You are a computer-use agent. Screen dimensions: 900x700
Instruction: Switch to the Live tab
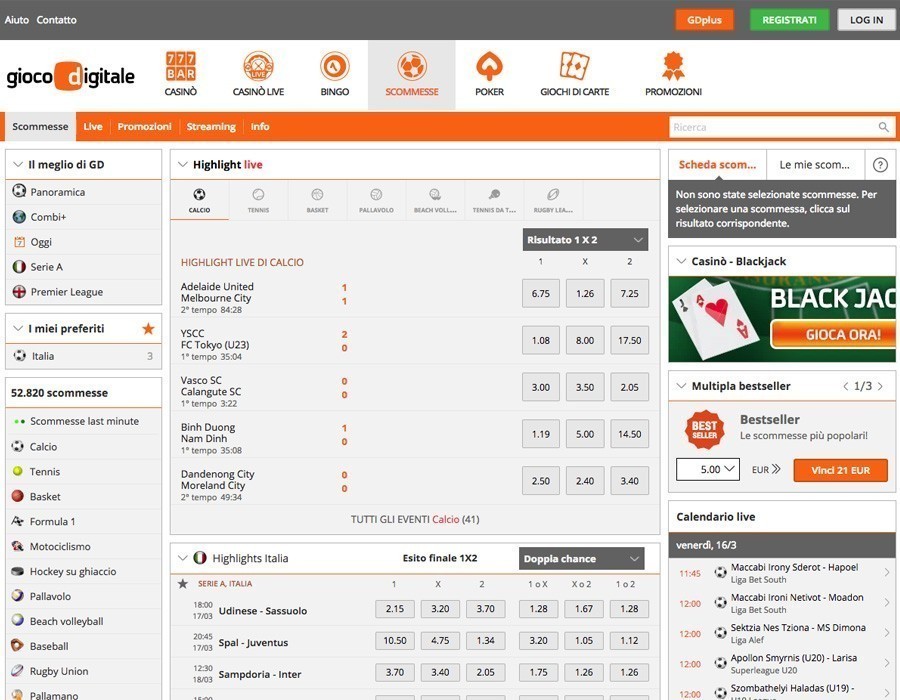(93, 127)
